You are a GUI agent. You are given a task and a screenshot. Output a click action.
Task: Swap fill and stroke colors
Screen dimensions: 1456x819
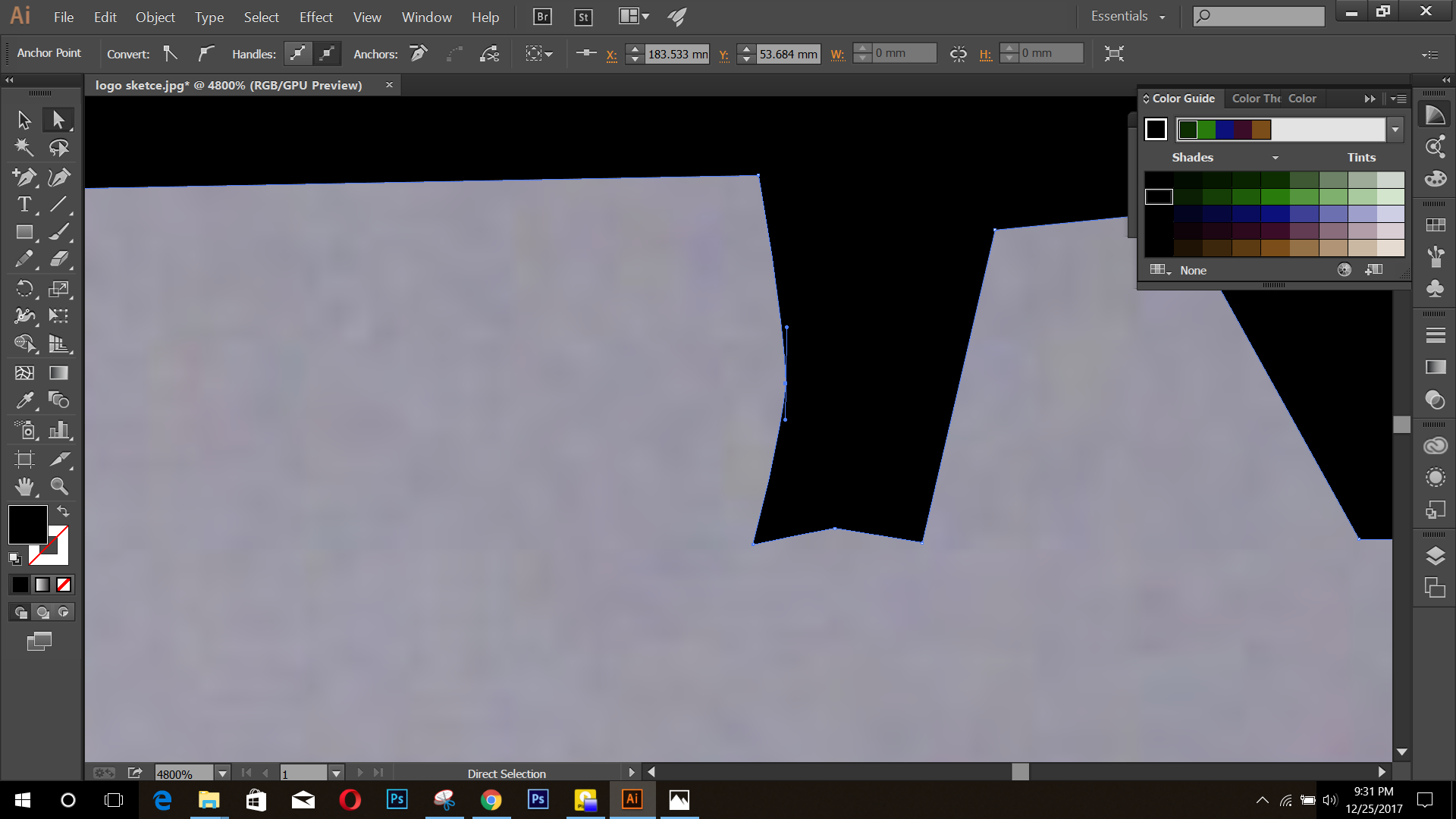tap(63, 512)
